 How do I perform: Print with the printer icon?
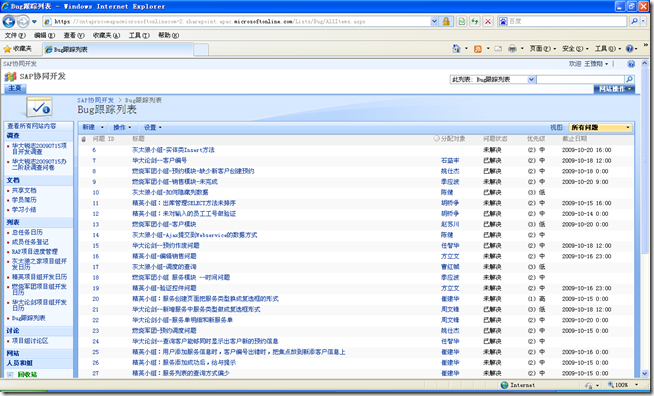(512, 49)
